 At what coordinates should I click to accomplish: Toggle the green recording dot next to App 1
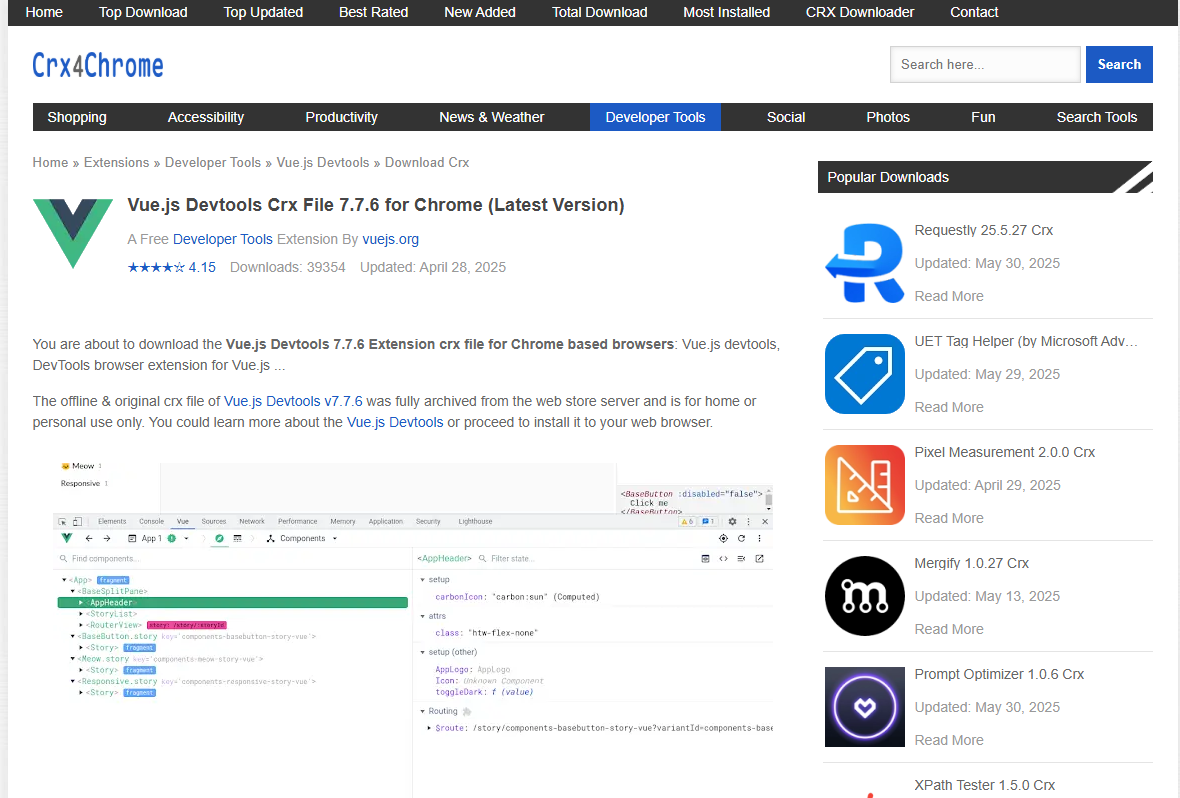tap(172, 538)
